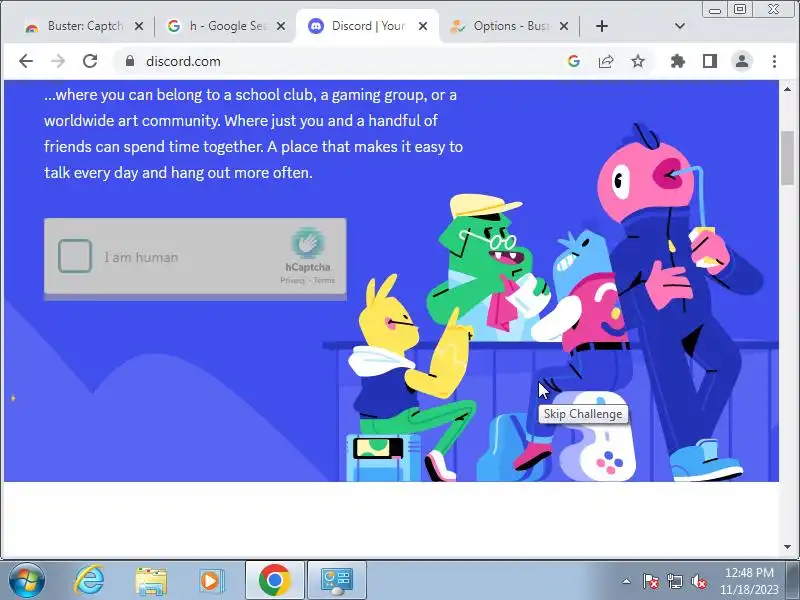800x600 pixels.
Task: Open a new browser tab
Action: (602, 26)
